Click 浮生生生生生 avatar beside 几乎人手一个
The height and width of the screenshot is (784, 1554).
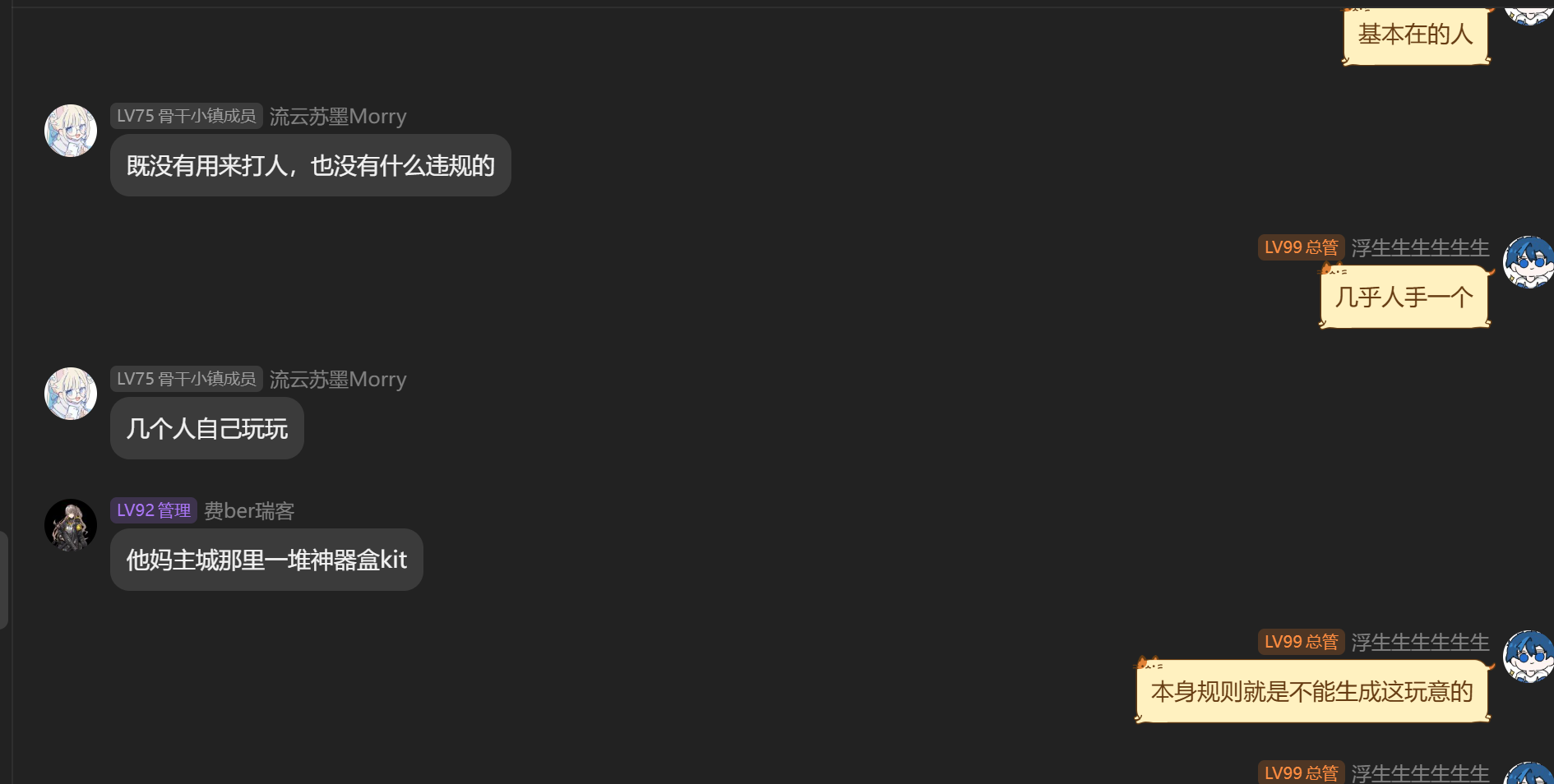coord(1529,262)
